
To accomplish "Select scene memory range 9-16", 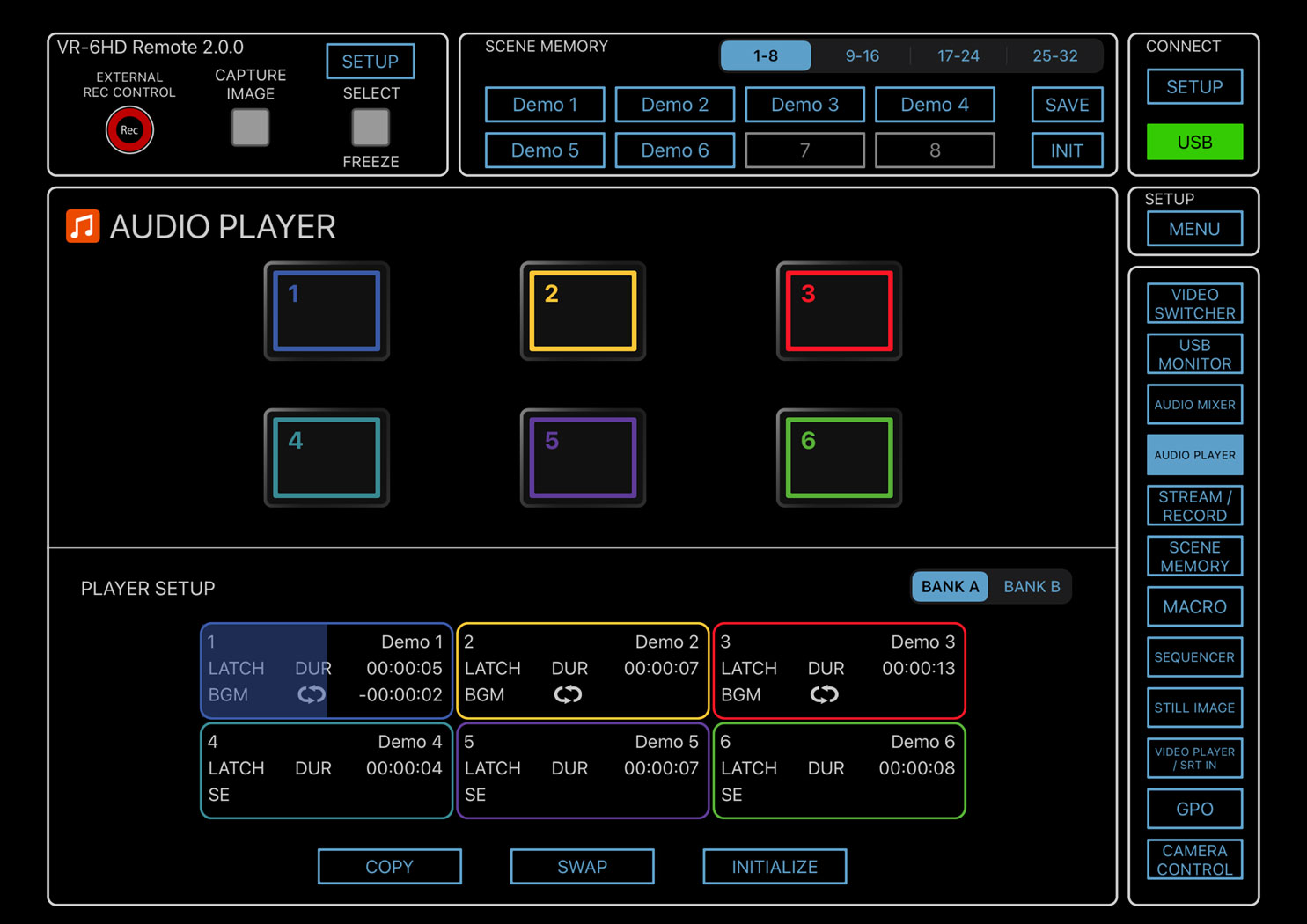I will [x=862, y=55].
